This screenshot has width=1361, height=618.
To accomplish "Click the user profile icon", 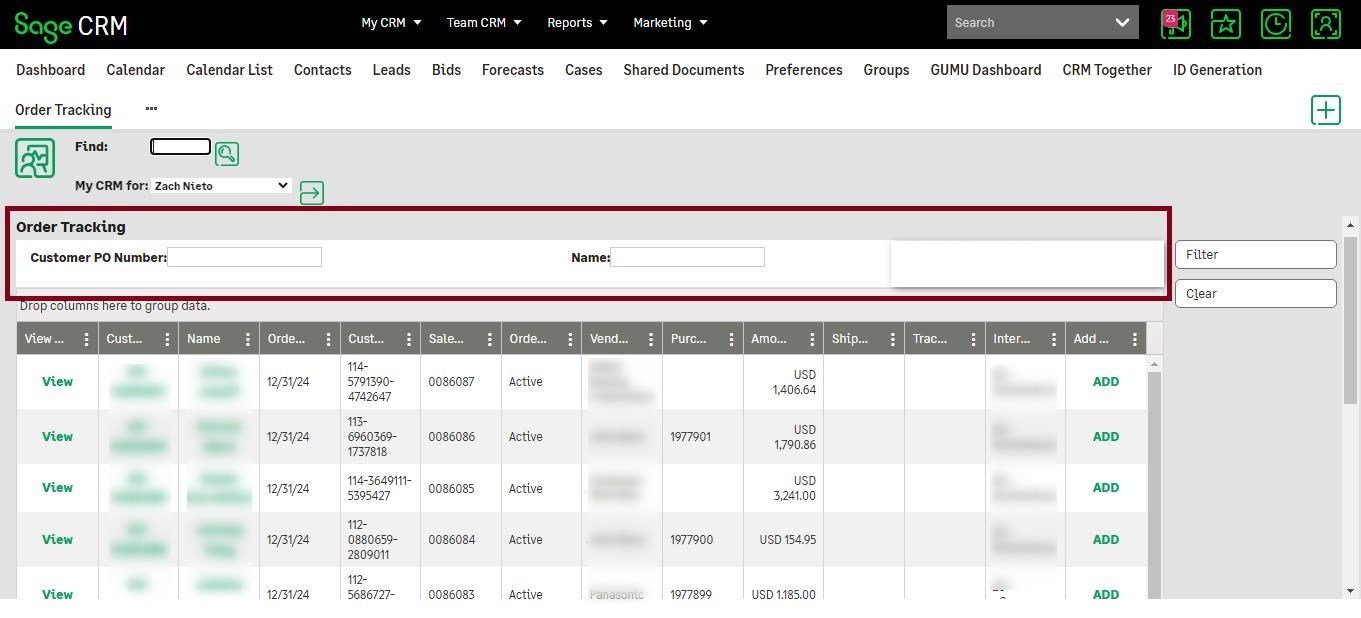I will coord(1325,24).
